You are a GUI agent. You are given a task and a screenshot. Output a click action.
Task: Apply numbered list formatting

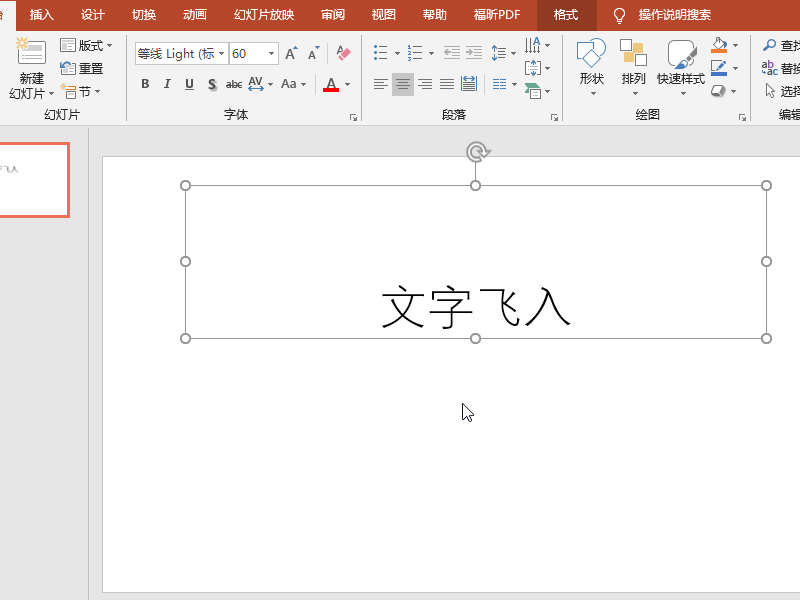(x=415, y=53)
